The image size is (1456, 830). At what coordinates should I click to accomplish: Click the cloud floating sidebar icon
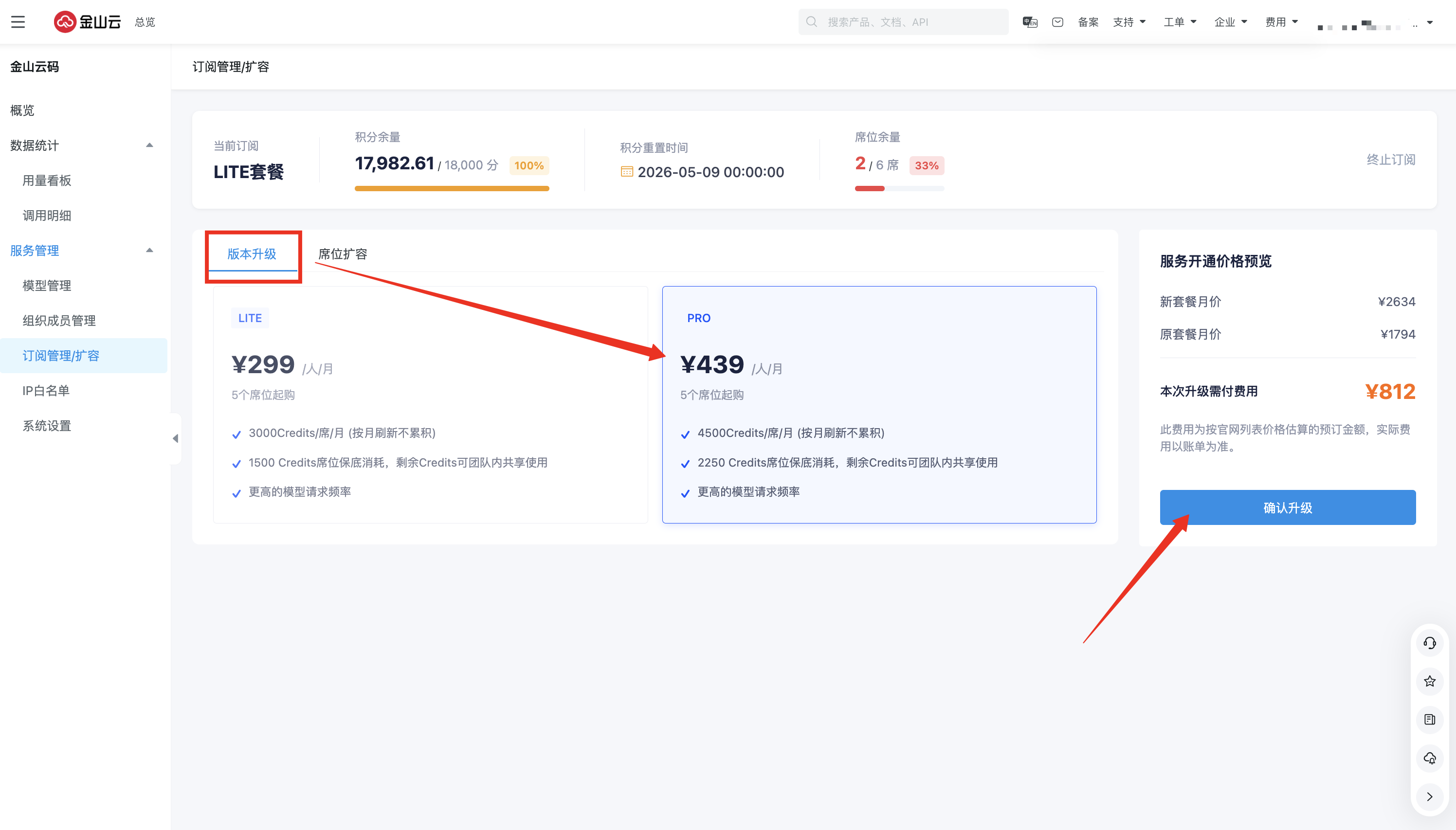[x=1429, y=758]
